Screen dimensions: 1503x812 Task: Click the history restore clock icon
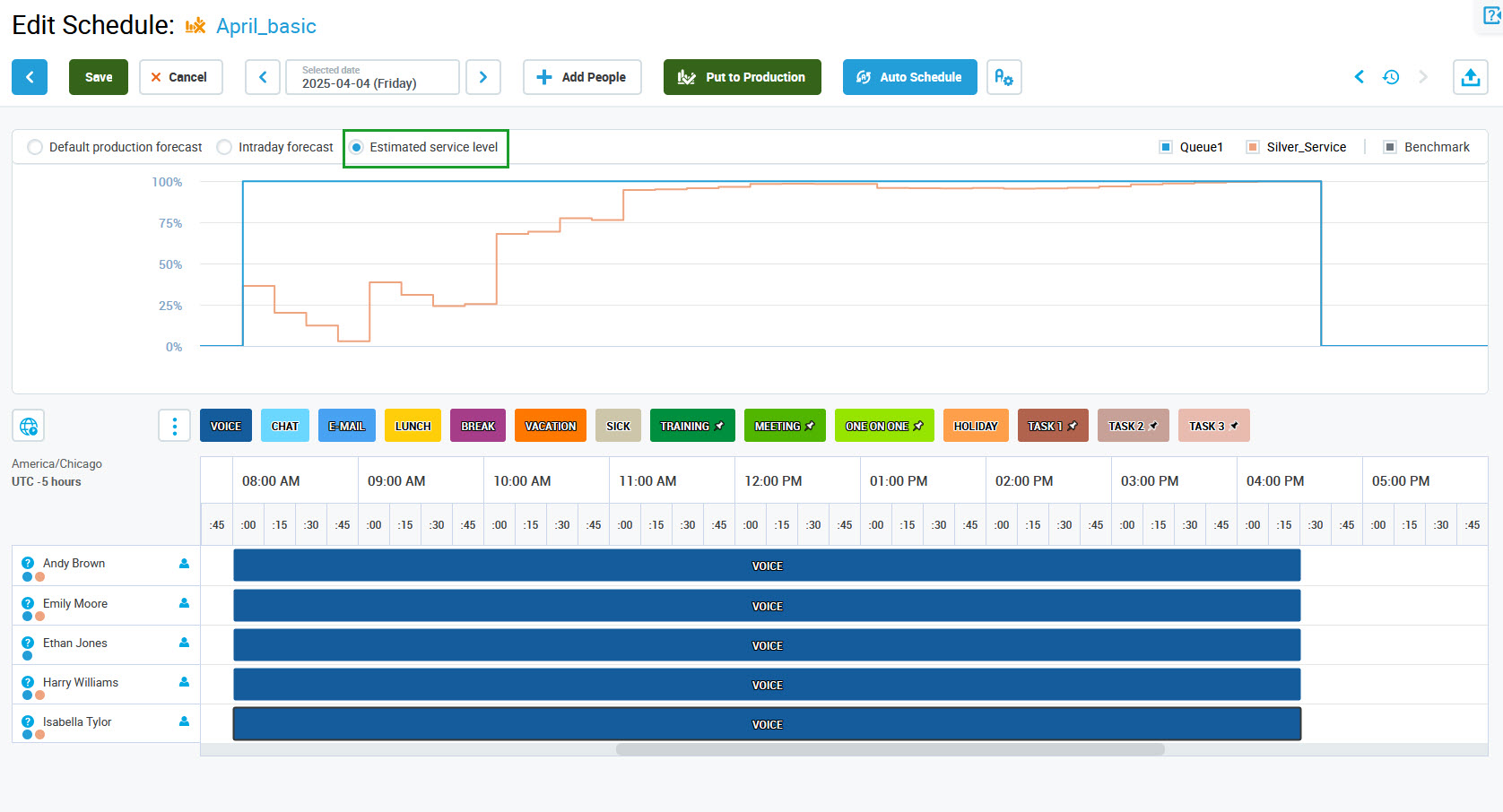1391,77
